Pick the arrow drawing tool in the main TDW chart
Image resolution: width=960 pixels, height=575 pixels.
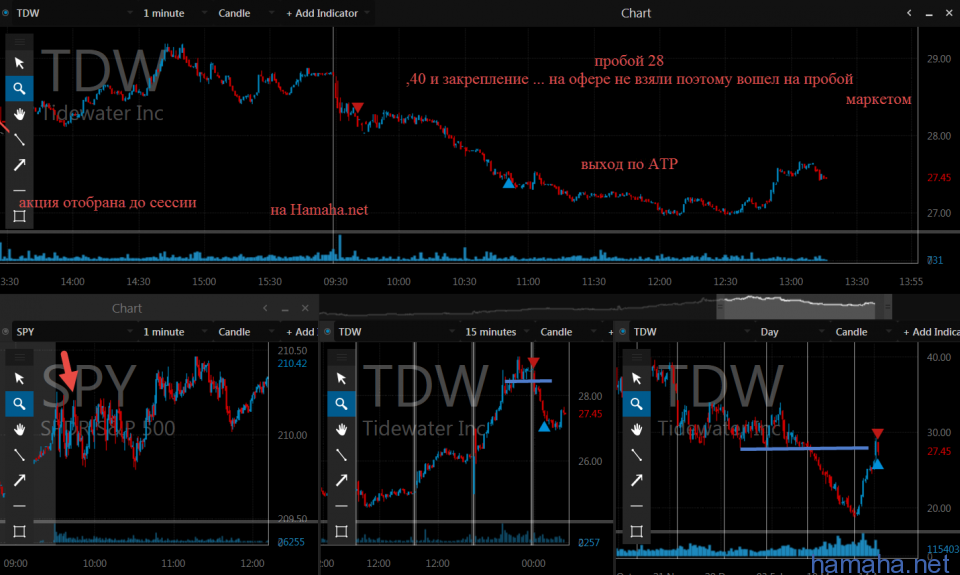click(x=19, y=165)
